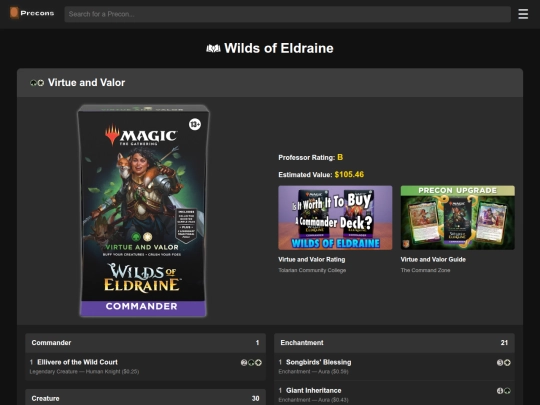Click the Wilds of Eldraine heading
This screenshot has width=540, height=405.
coord(279,48)
